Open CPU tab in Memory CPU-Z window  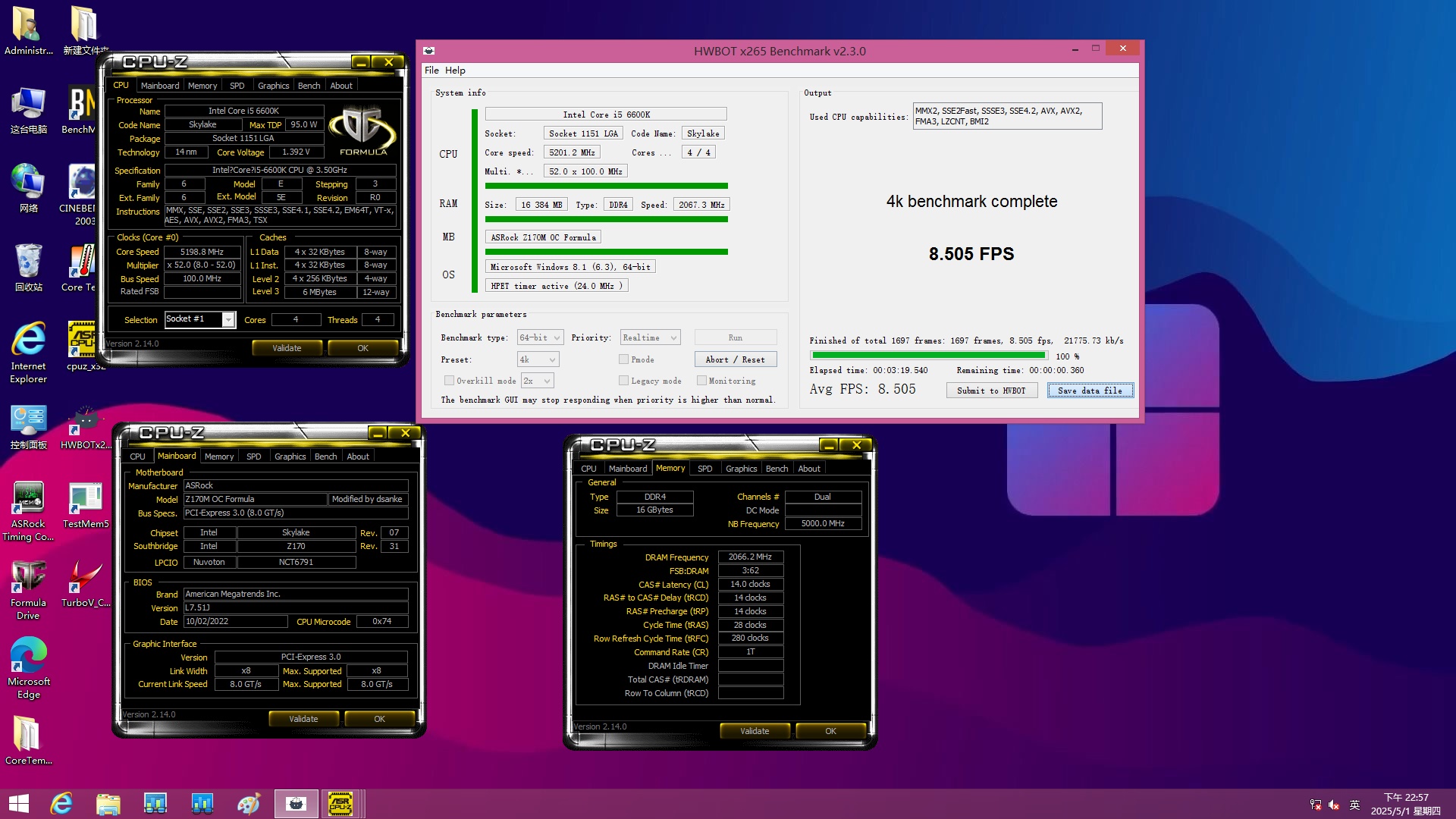point(588,469)
